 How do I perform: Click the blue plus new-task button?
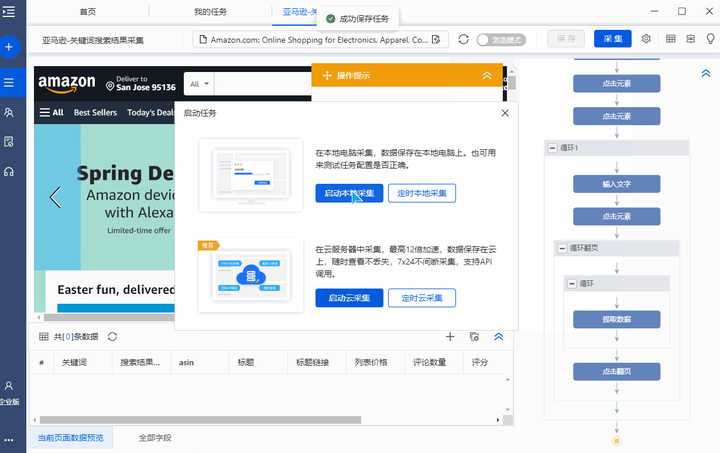pyautogui.click(x=9, y=47)
